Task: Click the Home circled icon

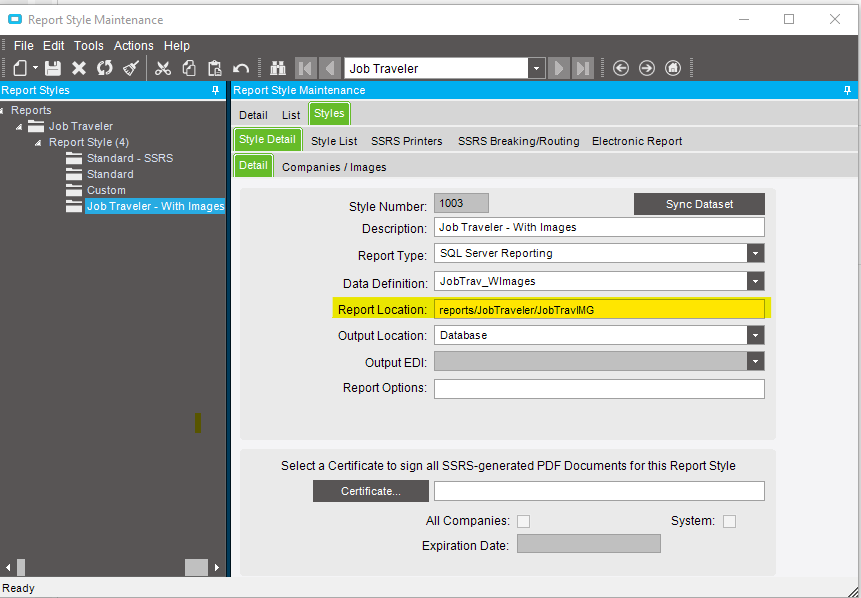Action: [673, 68]
